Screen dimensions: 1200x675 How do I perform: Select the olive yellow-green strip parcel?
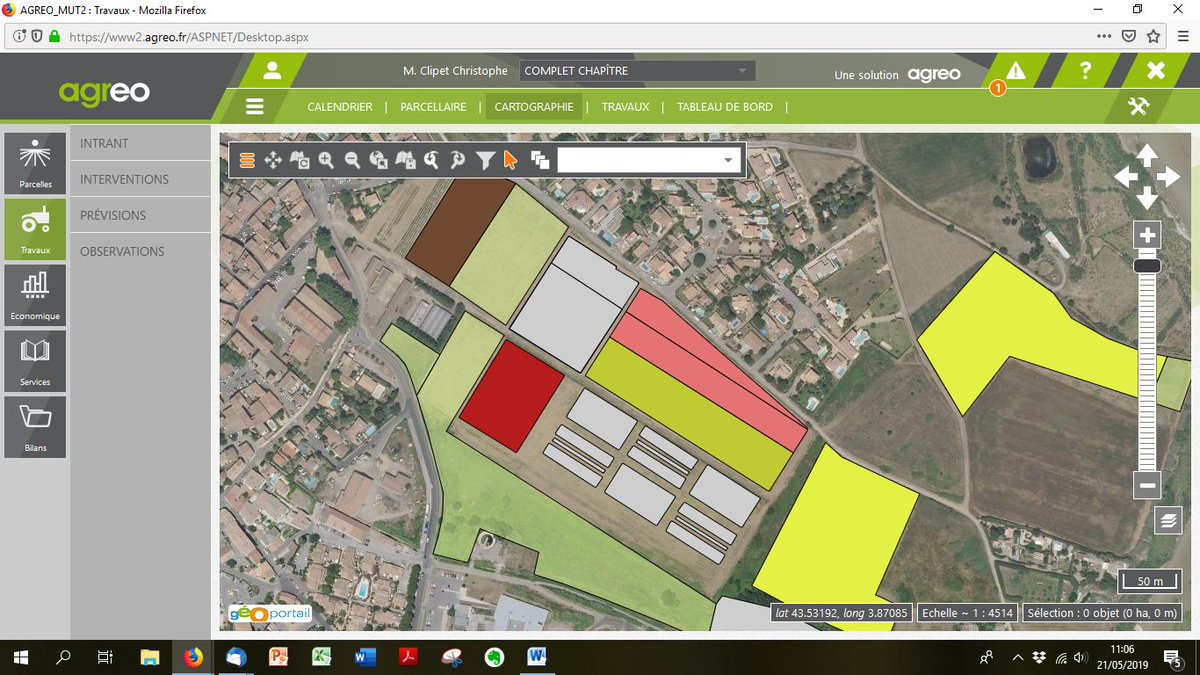click(x=690, y=414)
